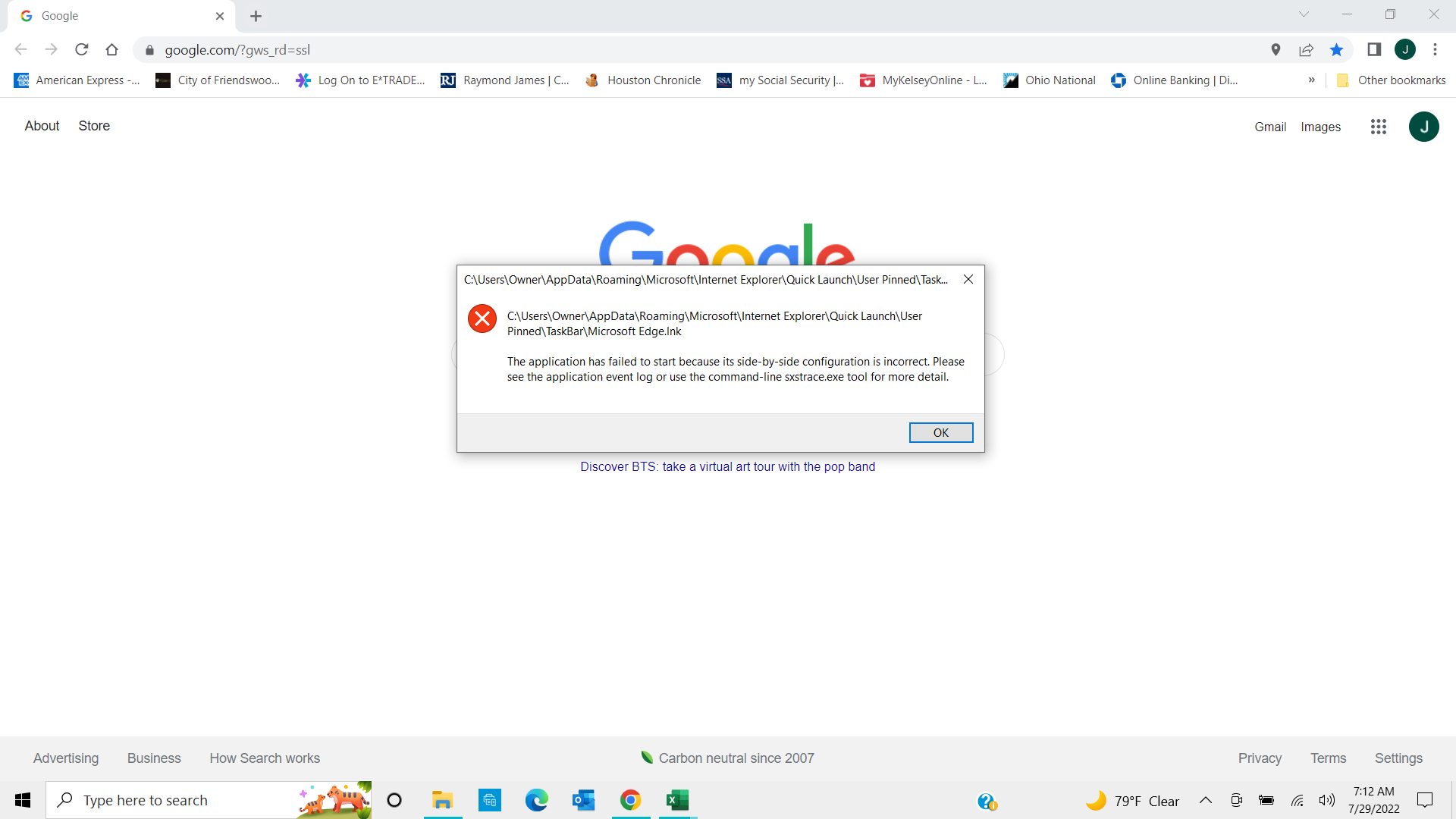
Task: Launch Microsoft Edge from the taskbar
Action: click(x=537, y=799)
